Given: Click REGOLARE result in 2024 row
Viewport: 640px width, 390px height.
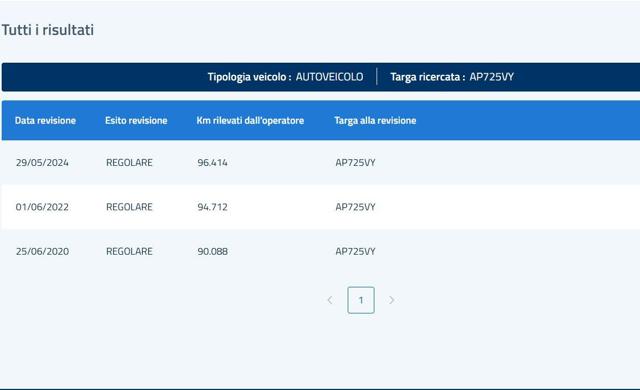Looking at the screenshot, I should (x=129, y=162).
